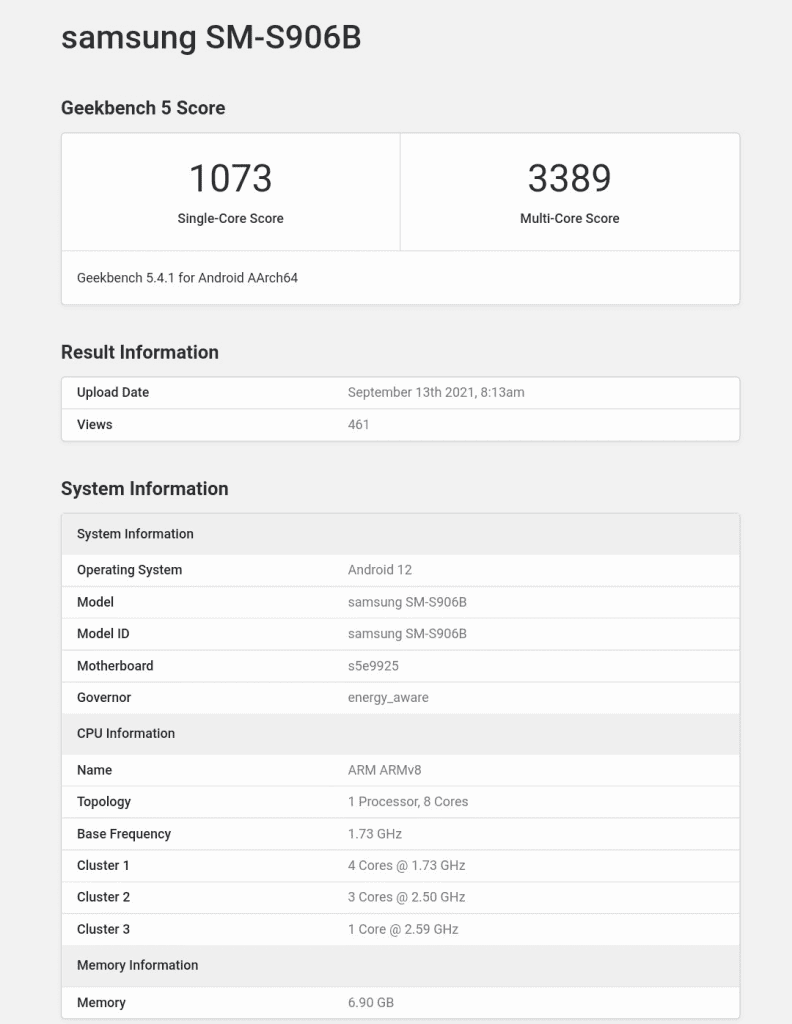The width and height of the screenshot is (792, 1024).
Task: Click the samsung SM-S906B page title
Action: tap(211, 37)
